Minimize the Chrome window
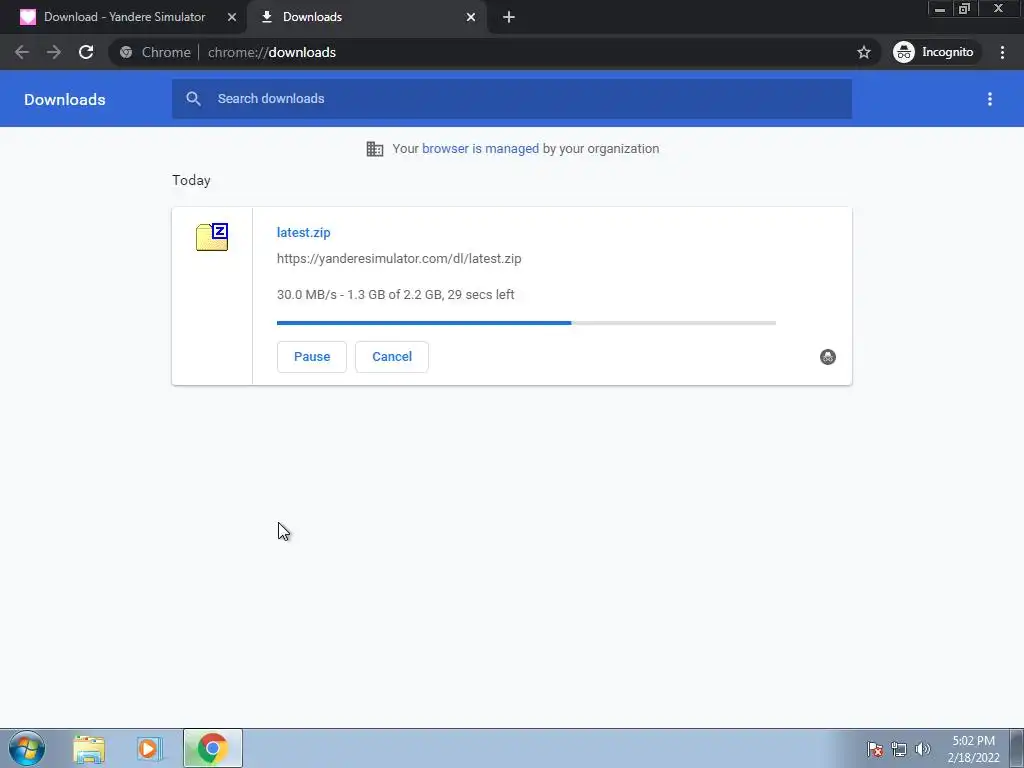 tap(940, 9)
